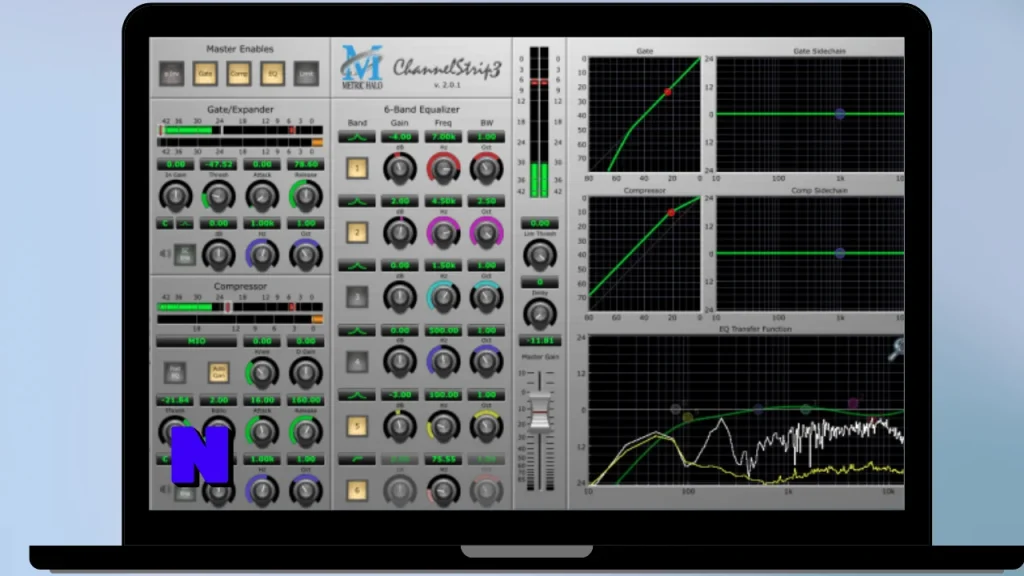The height and width of the screenshot is (576, 1024).
Task: Click compressor release field 160.00
Action: [306, 400]
